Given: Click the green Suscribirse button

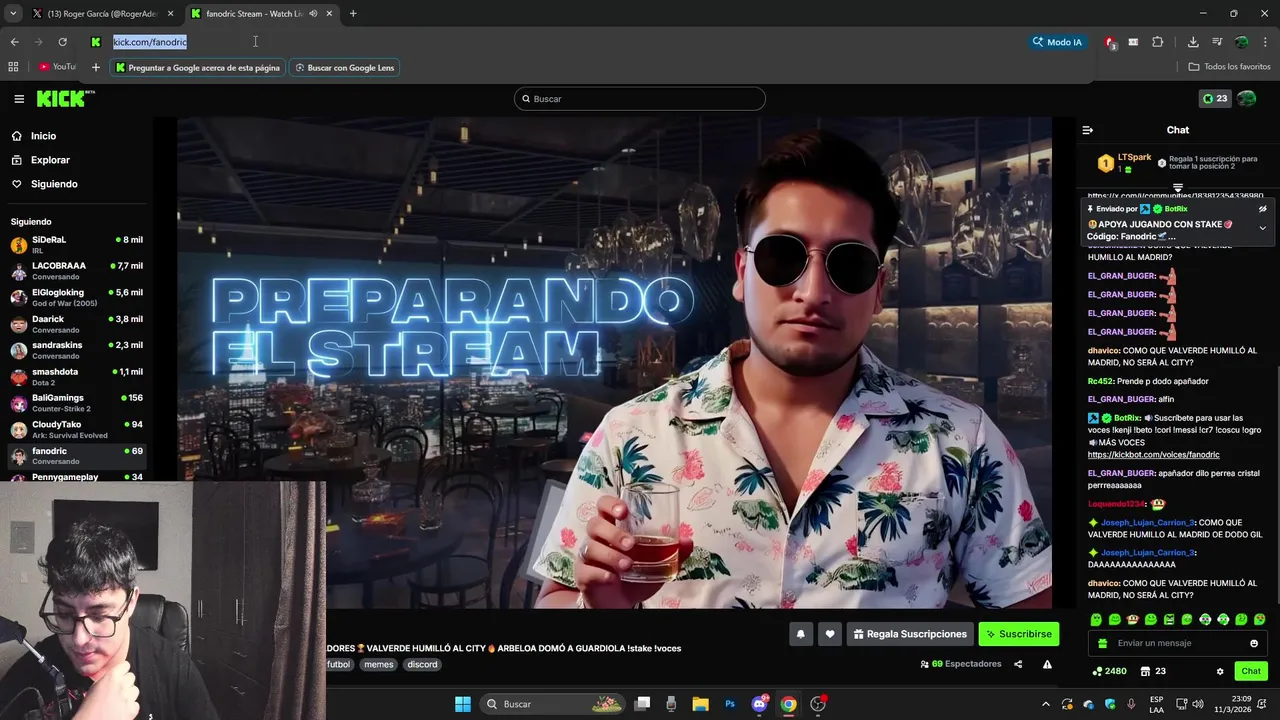Looking at the screenshot, I should click(x=1018, y=634).
